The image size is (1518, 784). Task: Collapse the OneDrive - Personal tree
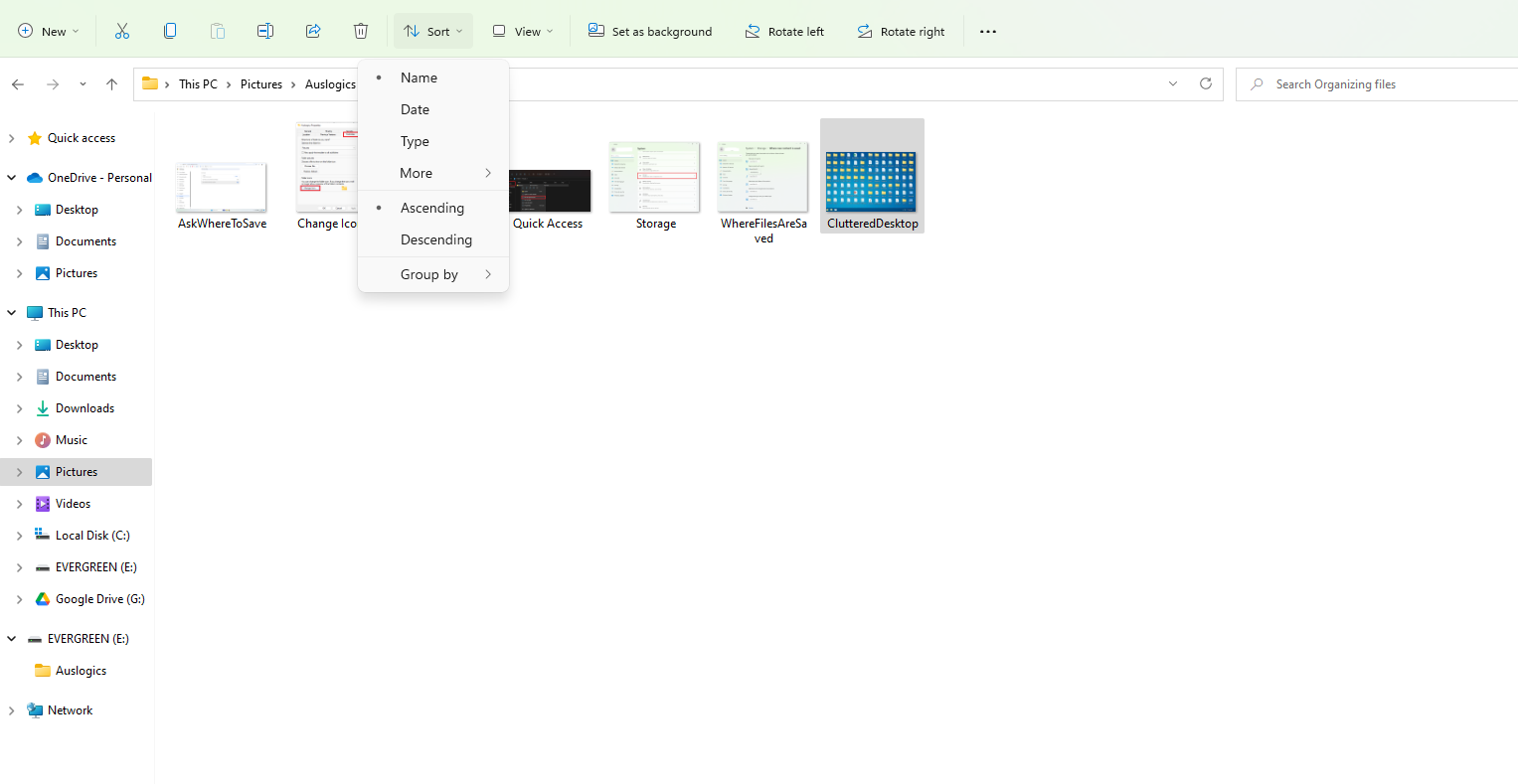[x=12, y=178]
